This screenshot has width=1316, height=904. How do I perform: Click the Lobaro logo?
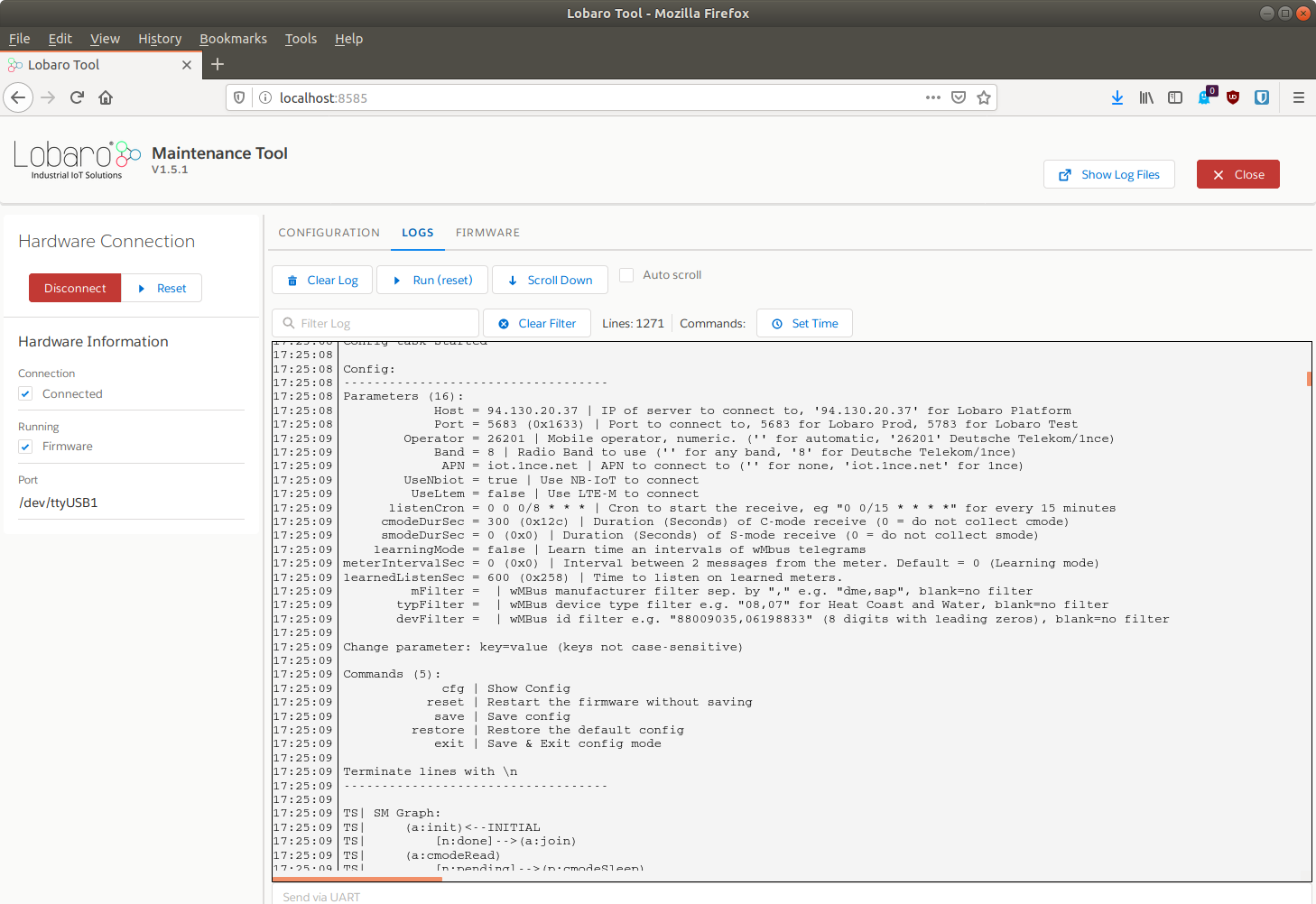click(78, 160)
